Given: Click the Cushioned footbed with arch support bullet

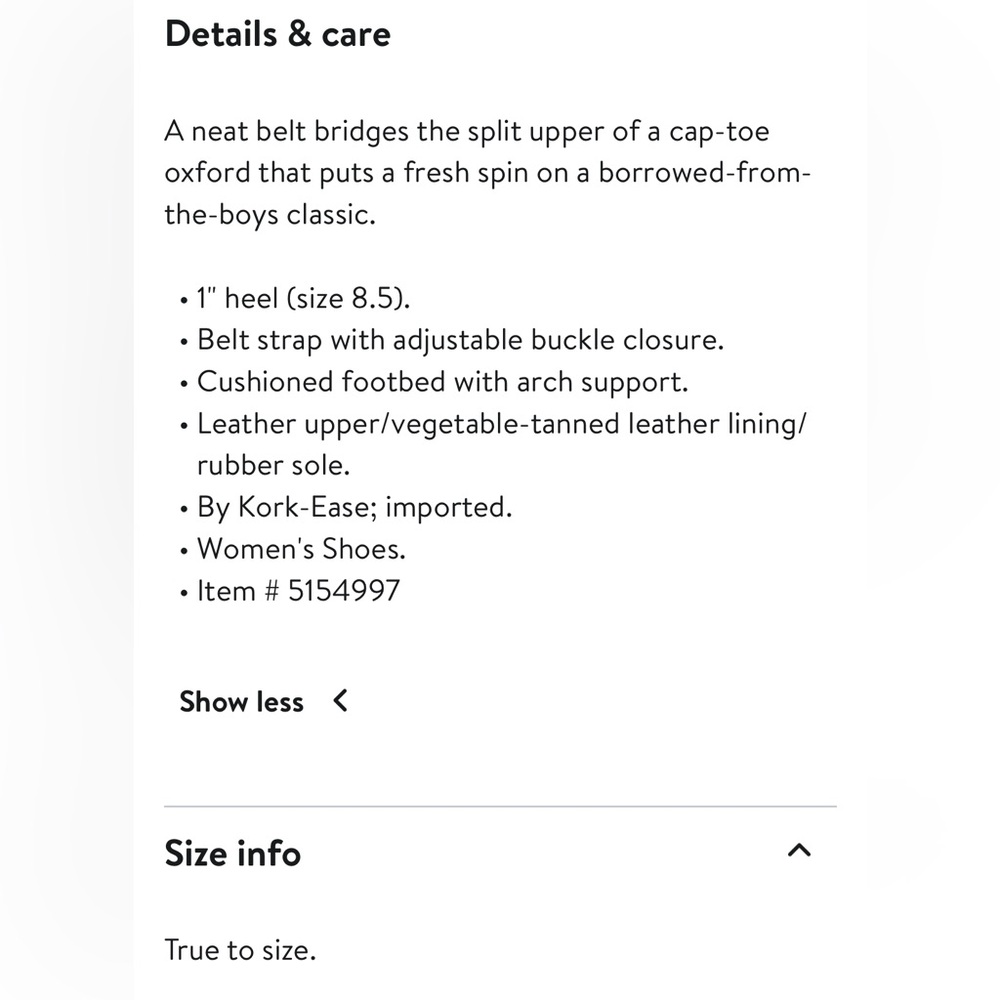Looking at the screenshot, I should click(x=443, y=382).
